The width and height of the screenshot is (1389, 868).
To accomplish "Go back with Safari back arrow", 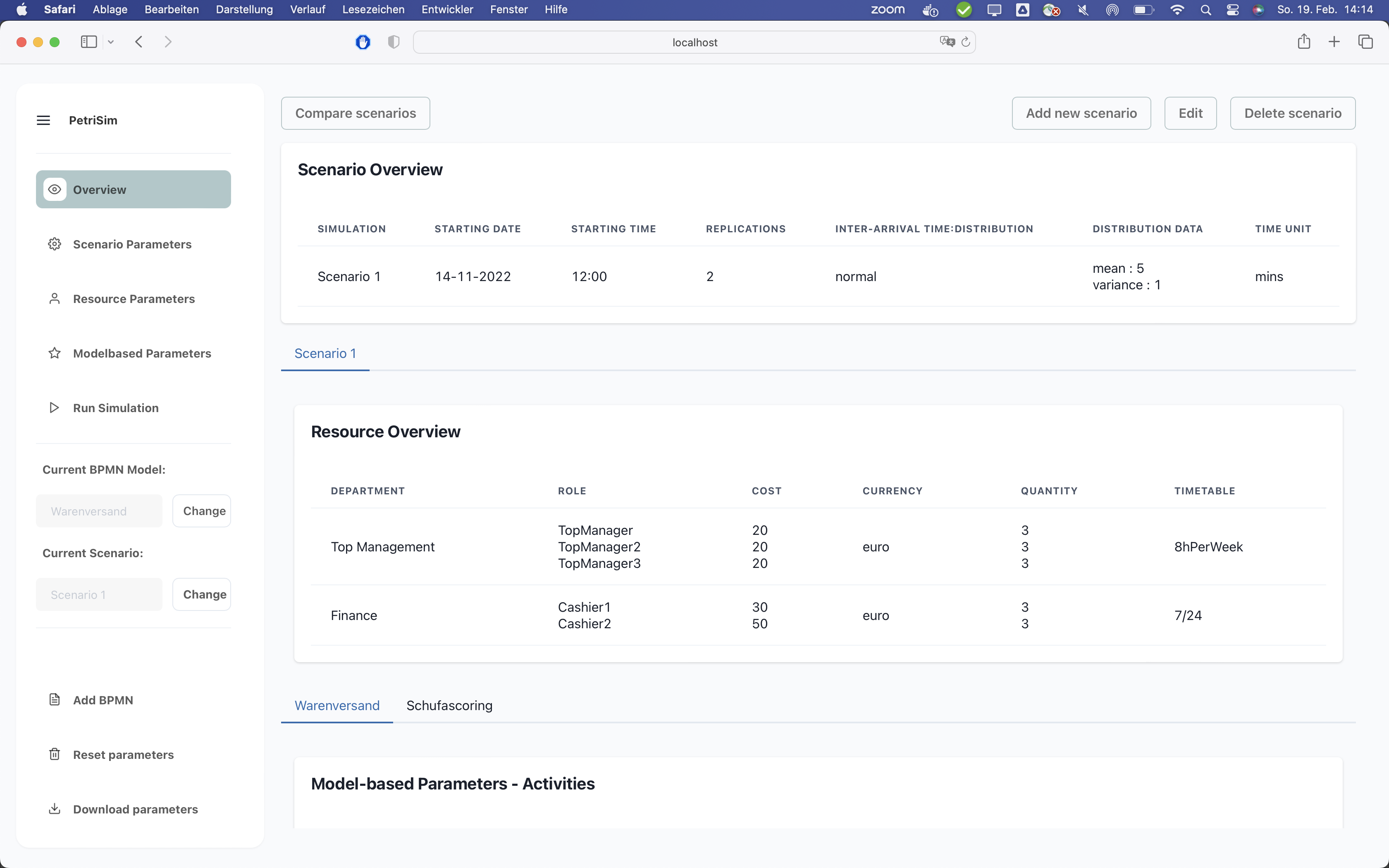I will tap(139, 42).
